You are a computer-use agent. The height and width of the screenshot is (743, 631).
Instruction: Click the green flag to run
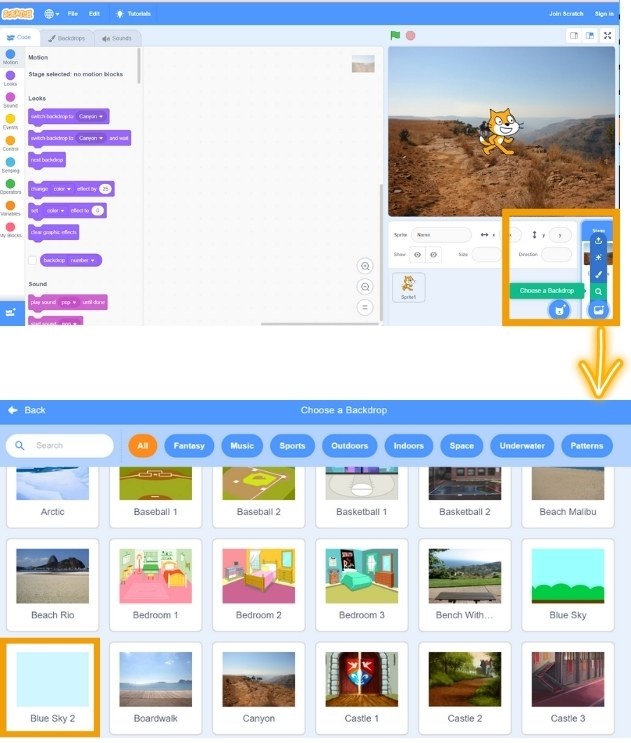[x=395, y=36]
